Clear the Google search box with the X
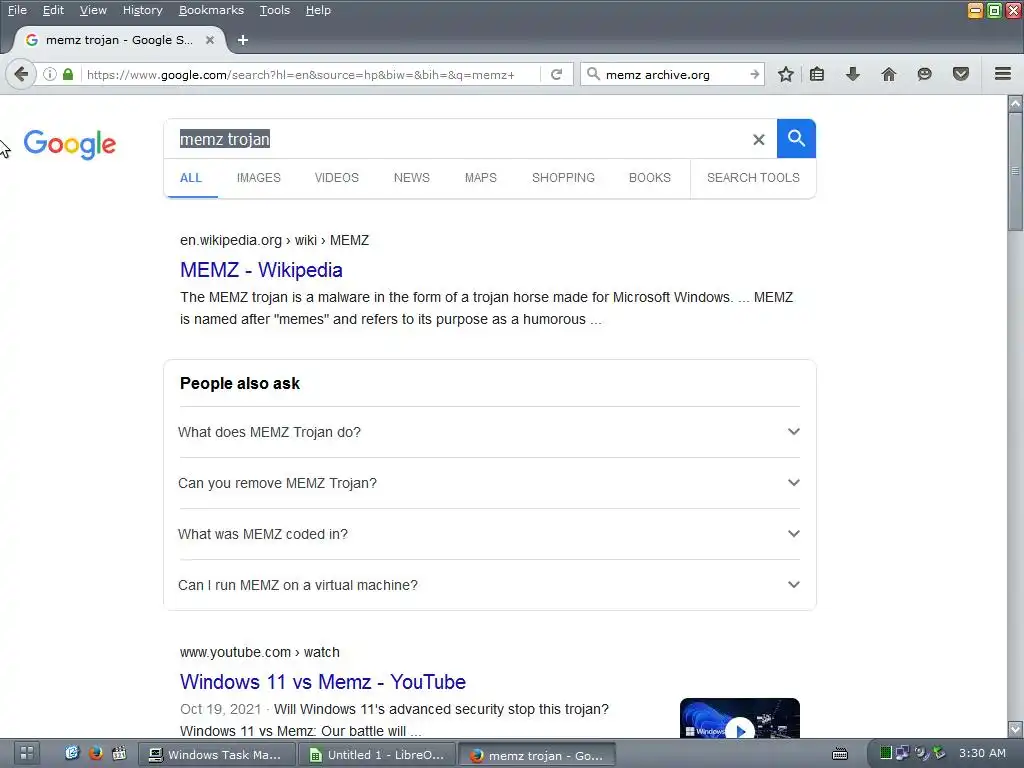Screen dimensions: 1024x768 click(x=758, y=139)
